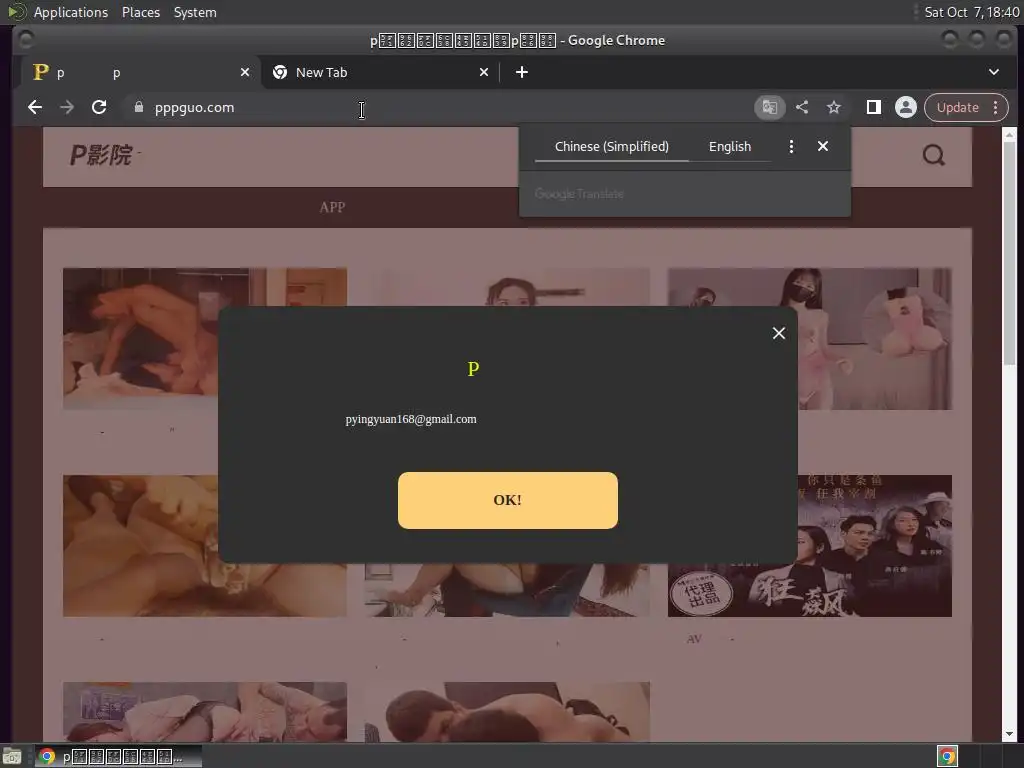Select Chinese (Simplified) translate tab
Screen dimensions: 1024x768
[611, 146]
